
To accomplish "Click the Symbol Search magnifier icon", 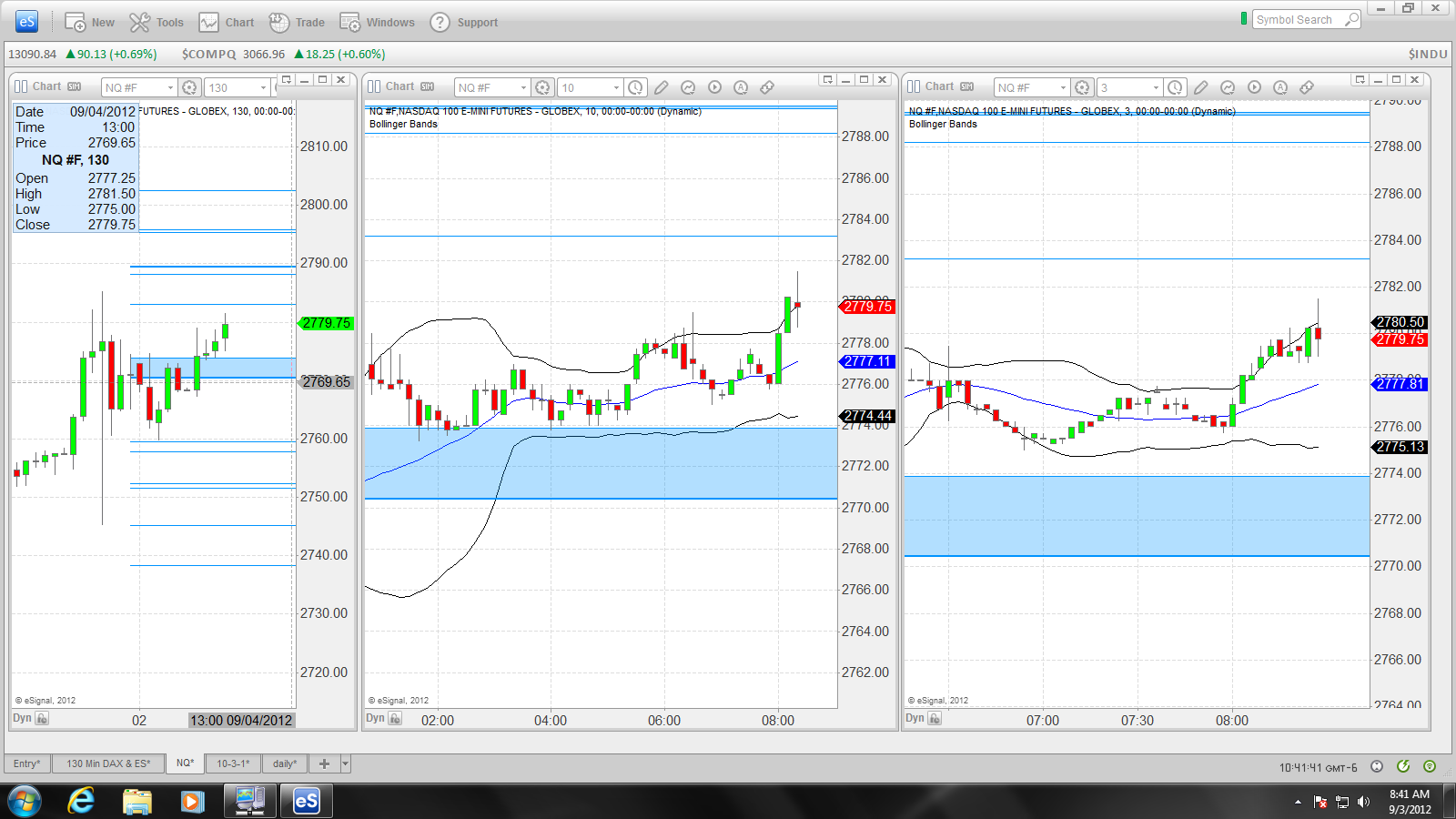I will click(1351, 19).
